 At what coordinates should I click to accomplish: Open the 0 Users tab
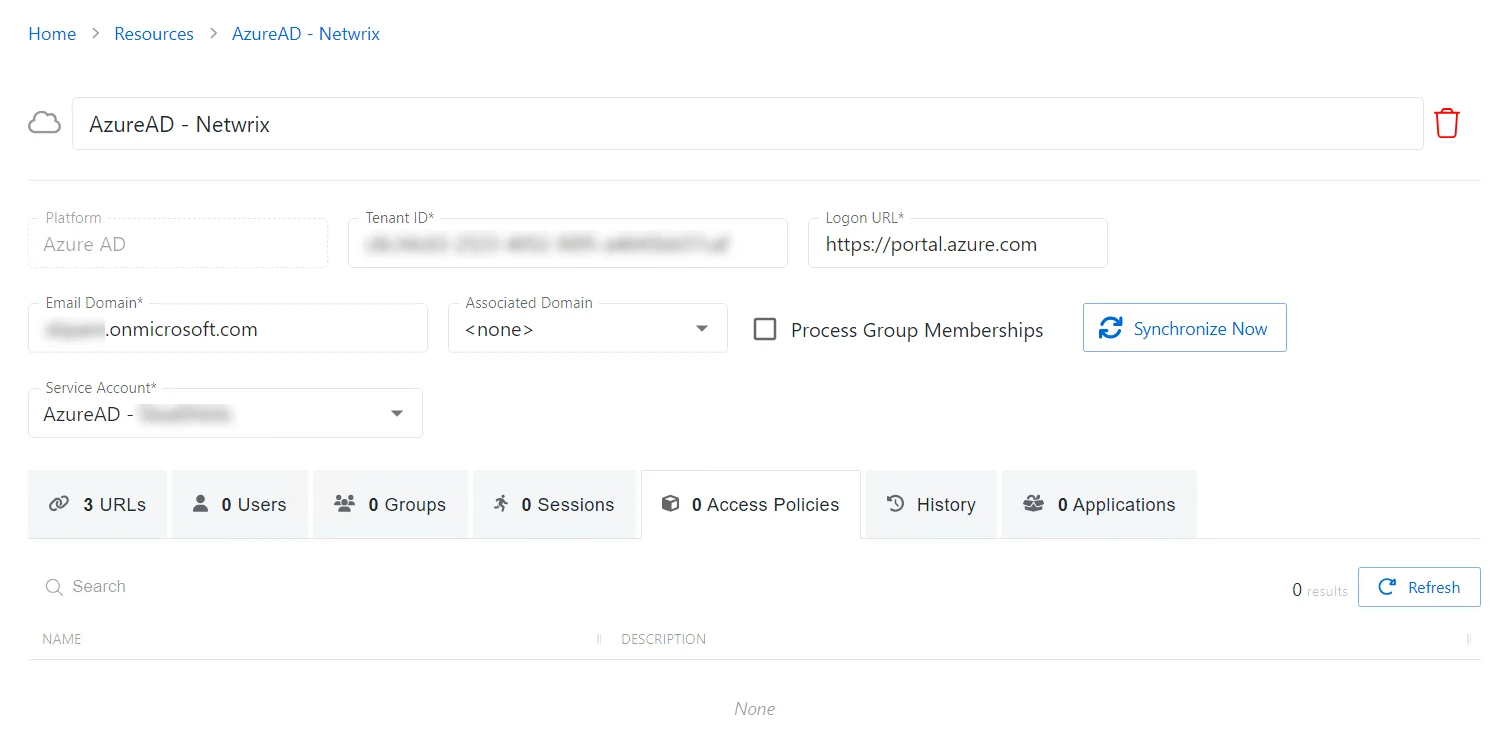tap(240, 504)
